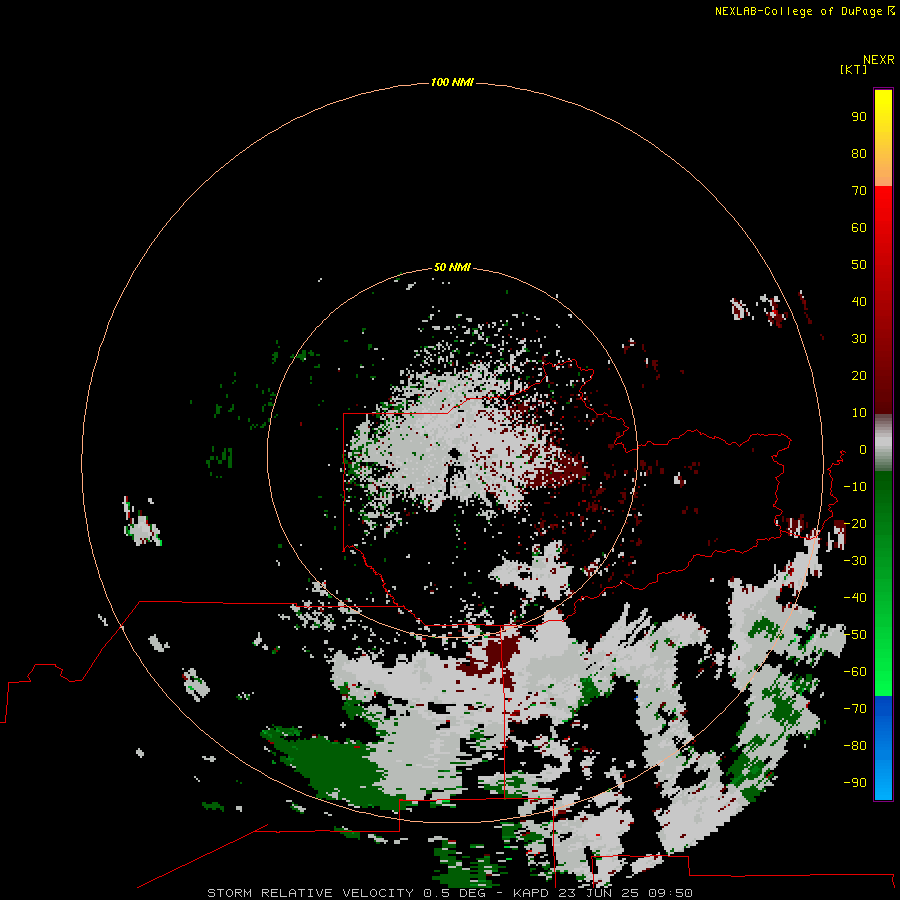900x900 pixels.
Task: Click the radar site center null spot
Action: tap(455, 454)
